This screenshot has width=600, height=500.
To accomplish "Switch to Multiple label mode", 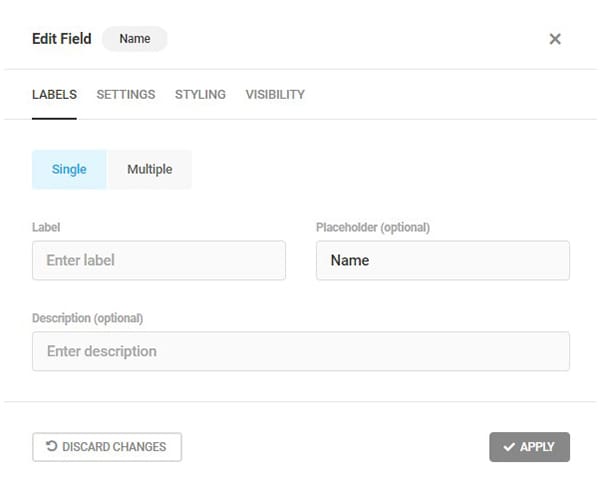I will click(x=149, y=170).
